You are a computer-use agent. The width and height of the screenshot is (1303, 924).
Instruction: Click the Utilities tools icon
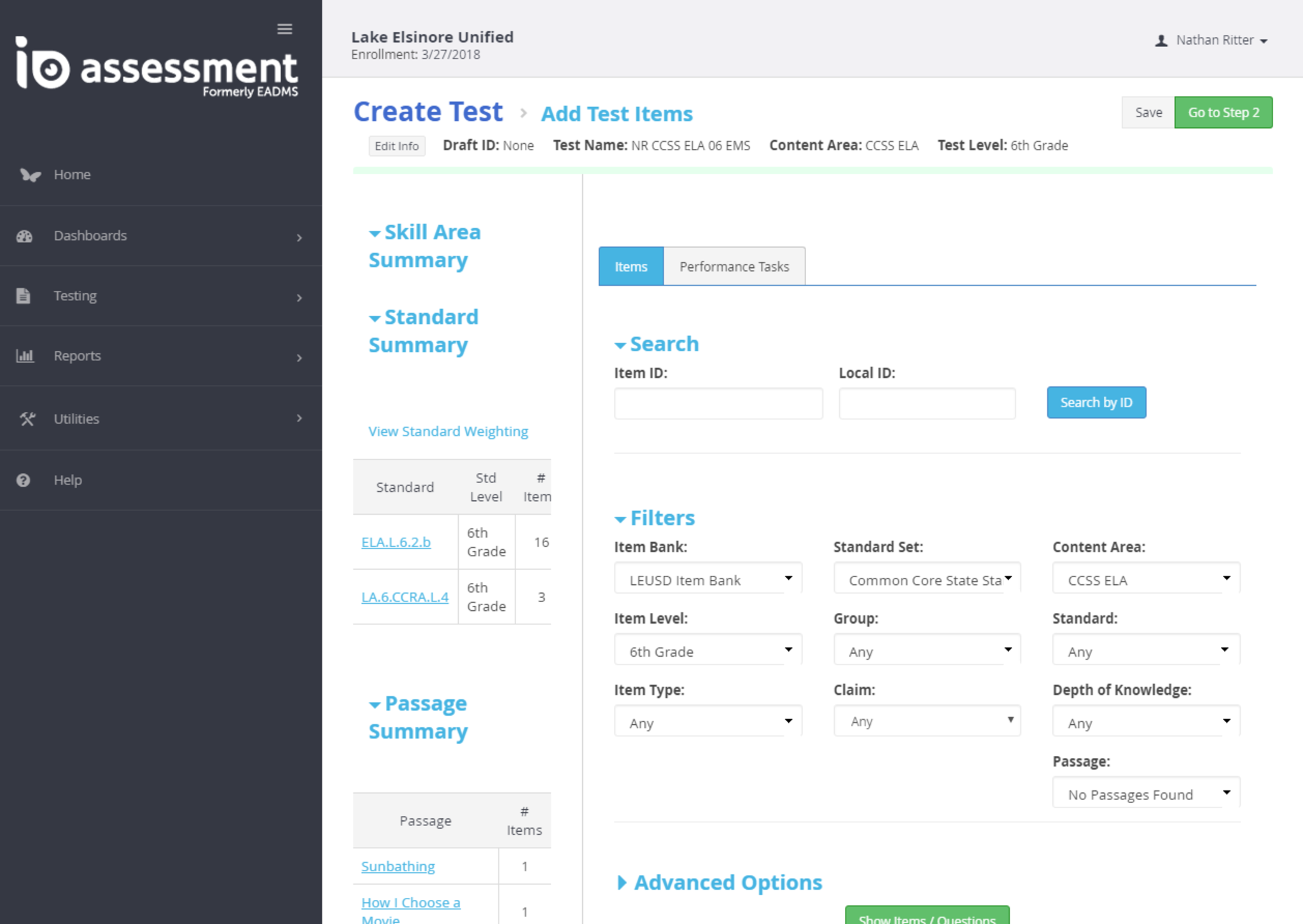[x=27, y=419]
